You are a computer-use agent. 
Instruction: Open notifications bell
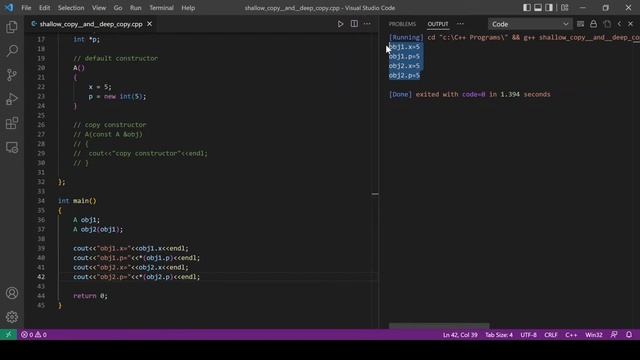629,335
